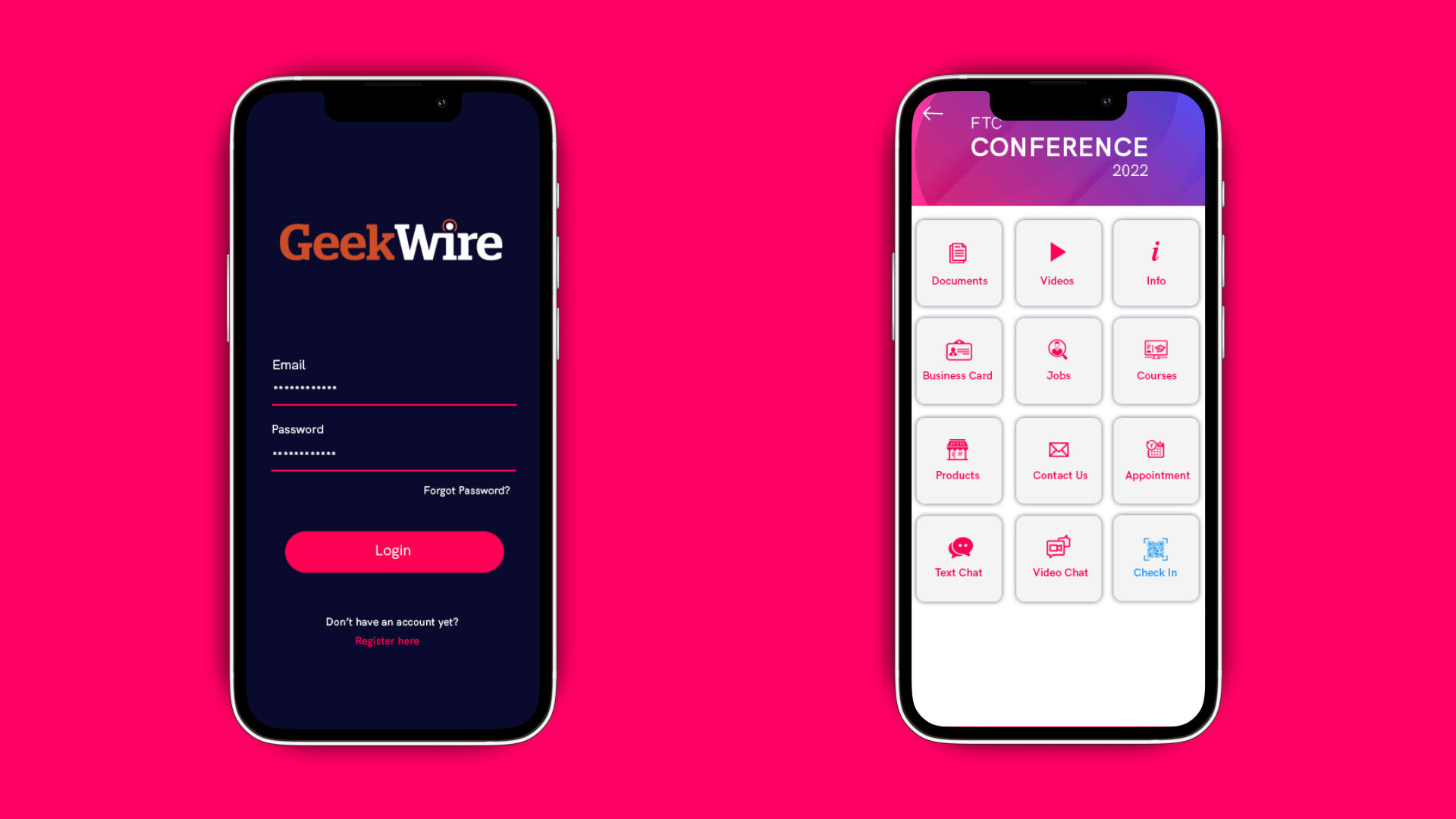Open Business Card feature

pyautogui.click(x=958, y=361)
